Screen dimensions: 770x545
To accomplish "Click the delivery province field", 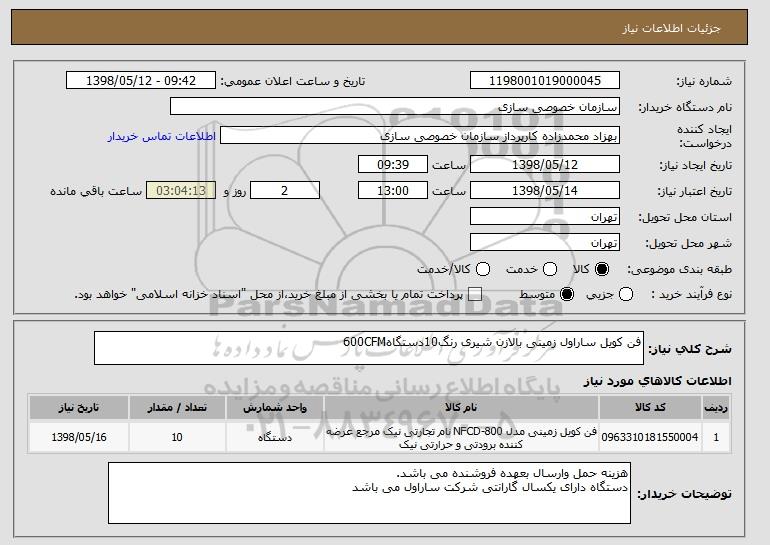I will click(545, 217).
